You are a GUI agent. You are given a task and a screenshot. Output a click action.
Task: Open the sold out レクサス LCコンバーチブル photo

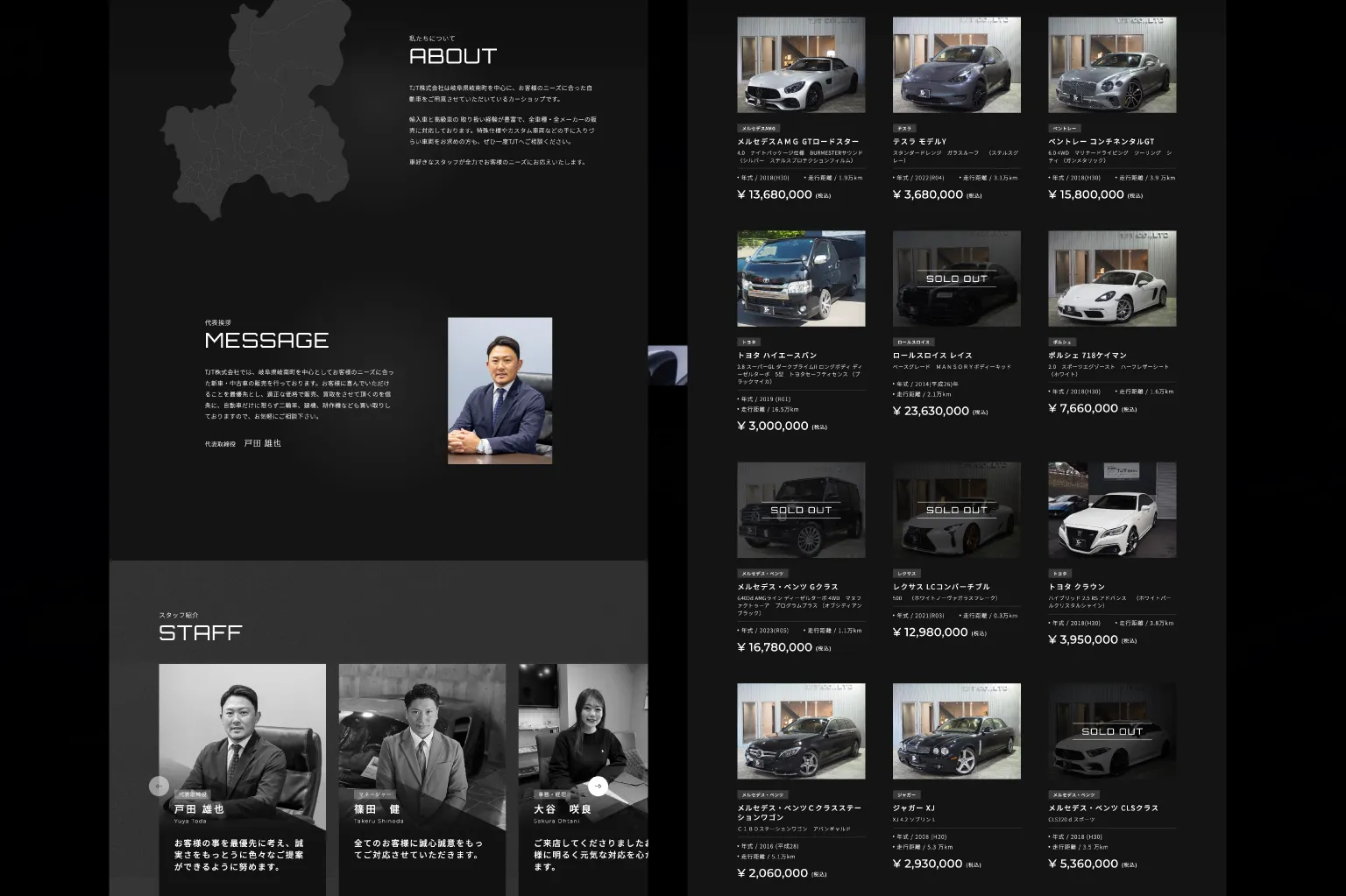click(956, 510)
